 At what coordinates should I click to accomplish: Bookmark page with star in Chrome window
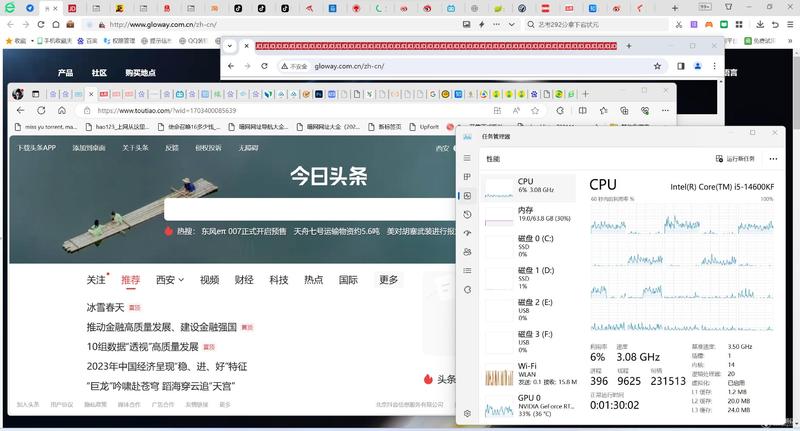(x=657, y=66)
